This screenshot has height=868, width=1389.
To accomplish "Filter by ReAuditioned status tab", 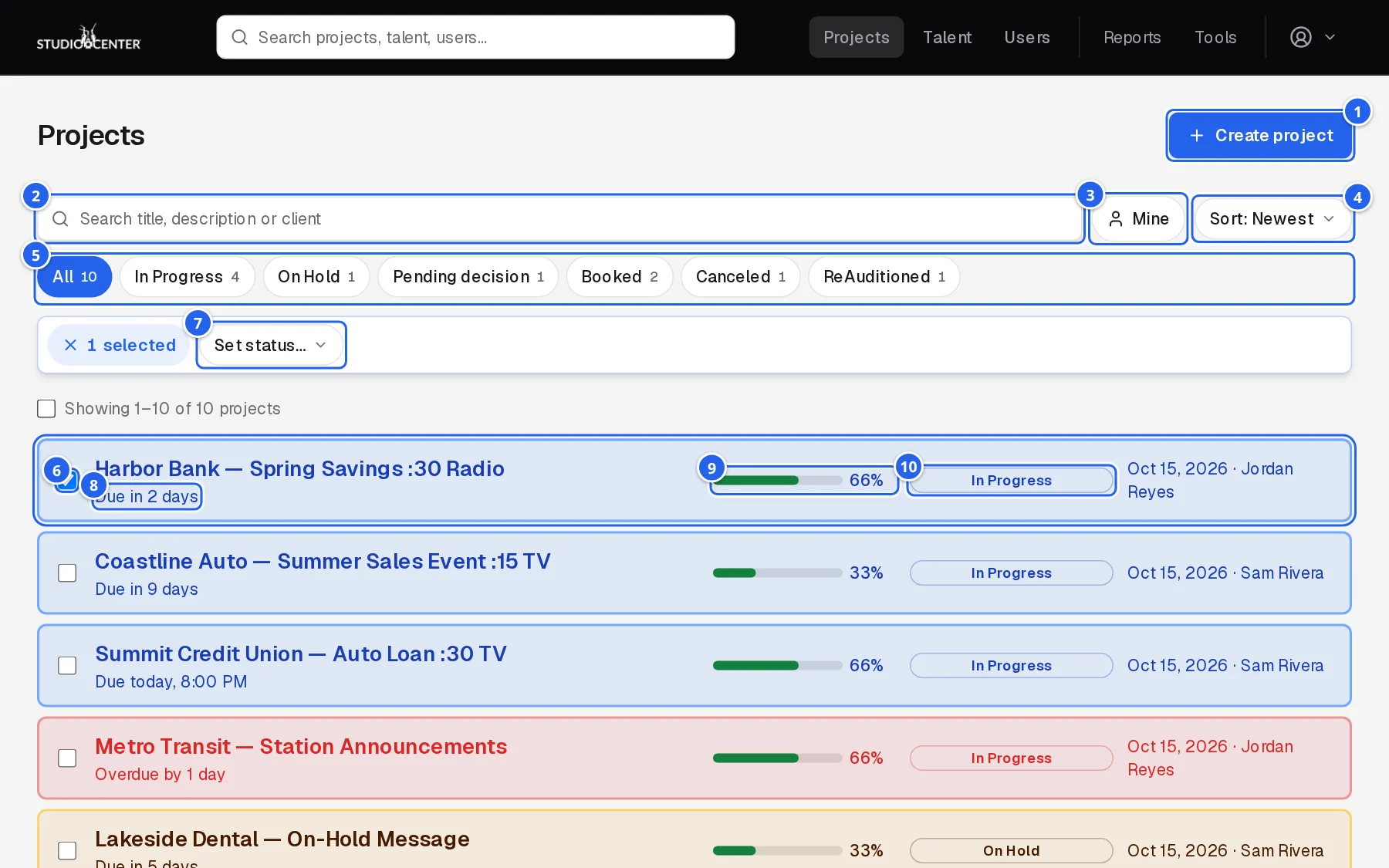I will [884, 276].
